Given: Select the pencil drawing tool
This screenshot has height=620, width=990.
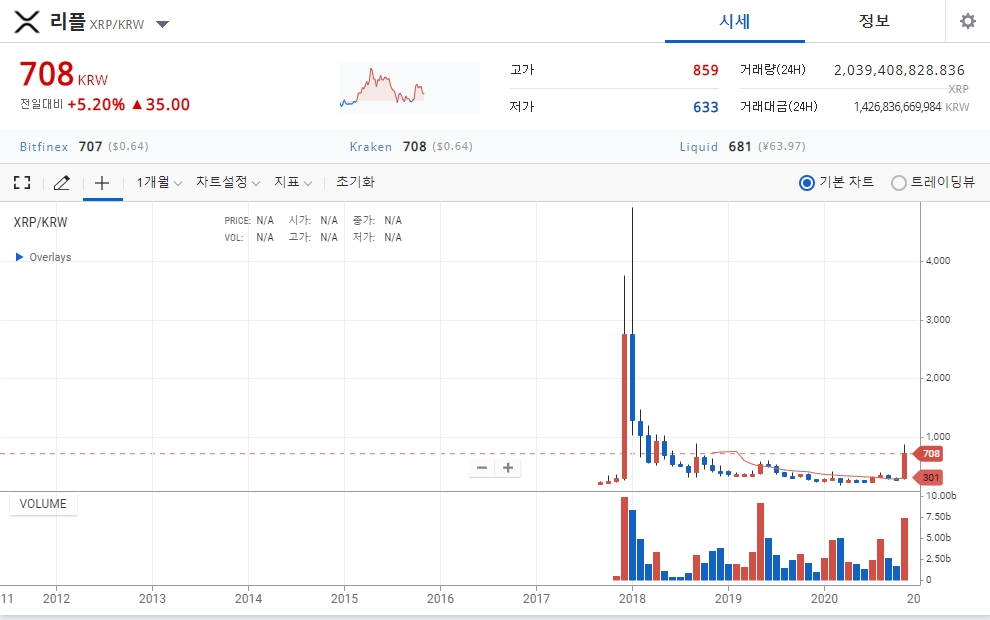Looking at the screenshot, I should coord(61,182).
